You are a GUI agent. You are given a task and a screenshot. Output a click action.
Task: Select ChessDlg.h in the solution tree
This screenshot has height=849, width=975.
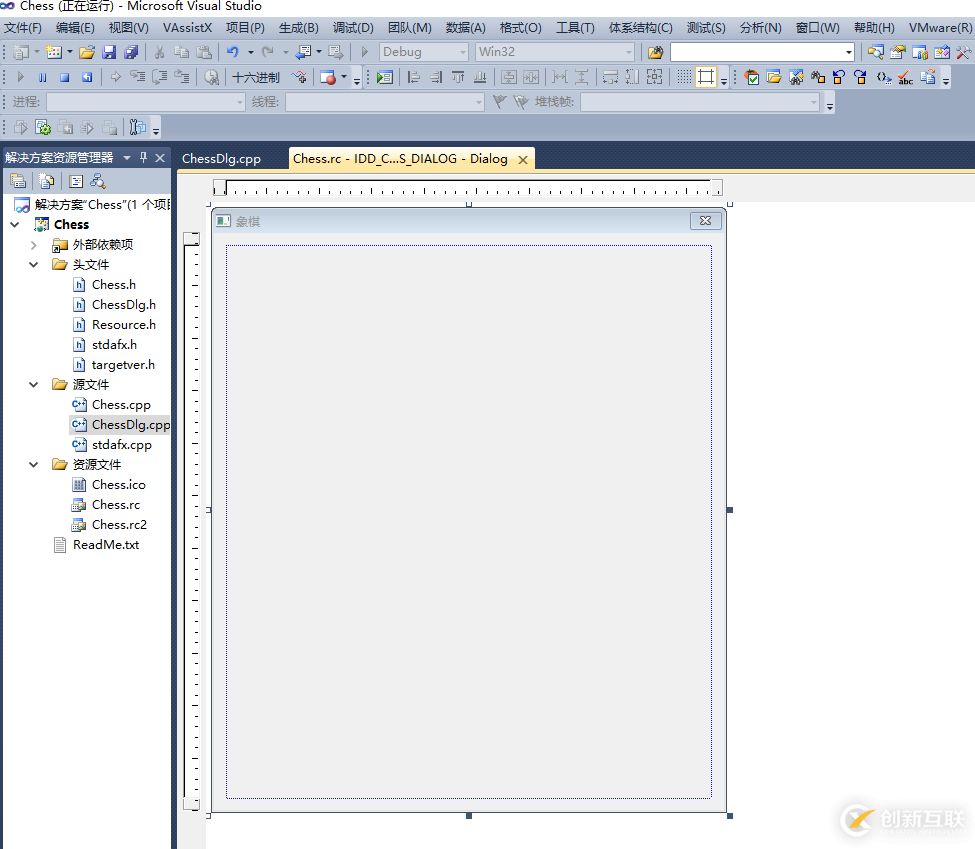tap(123, 305)
